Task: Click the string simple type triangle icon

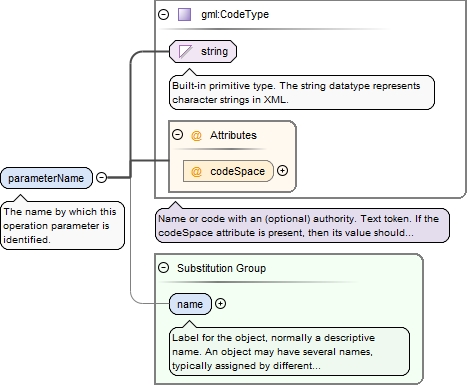Action: 185,52
